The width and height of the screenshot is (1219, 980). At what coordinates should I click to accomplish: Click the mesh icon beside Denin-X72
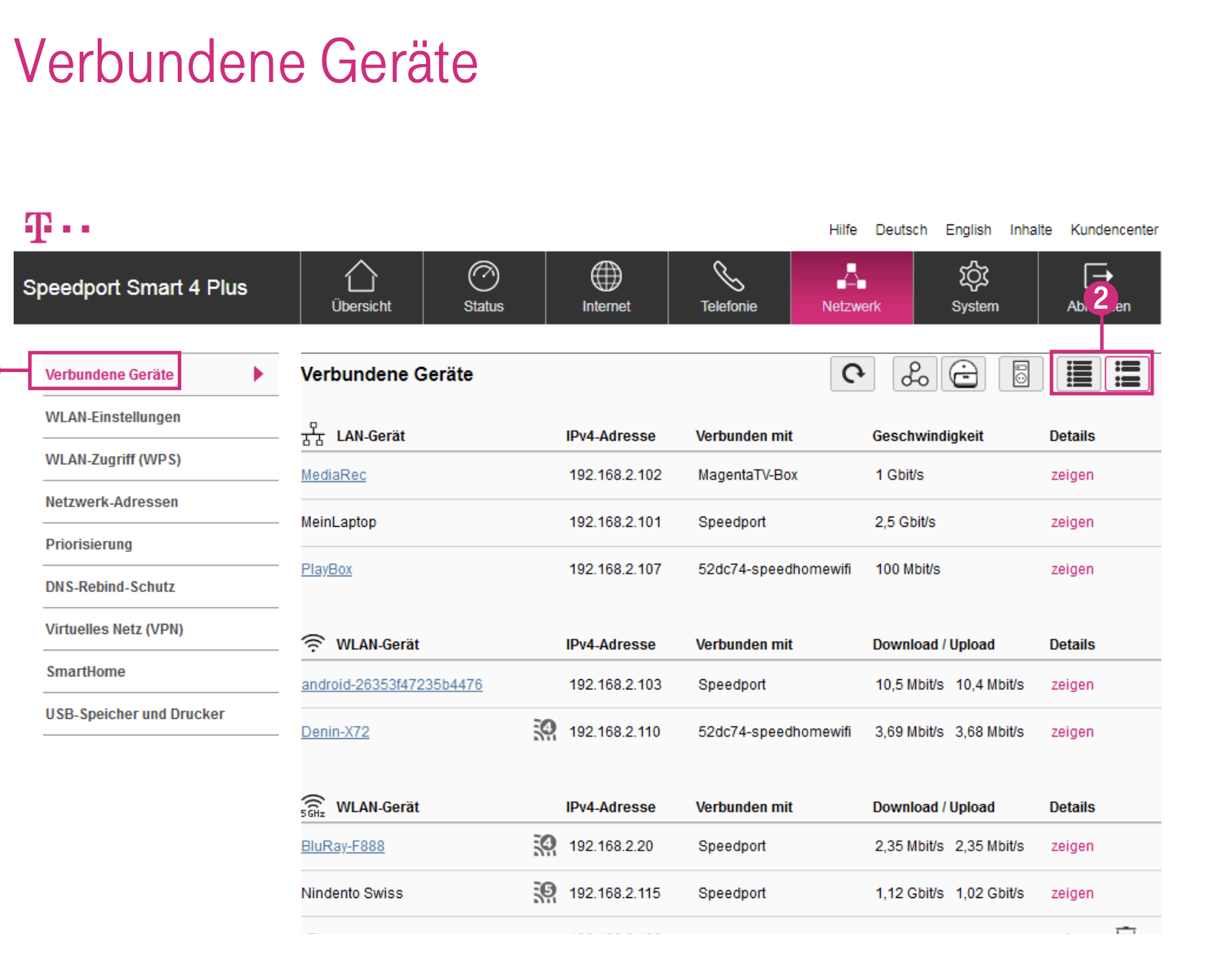pos(545,730)
